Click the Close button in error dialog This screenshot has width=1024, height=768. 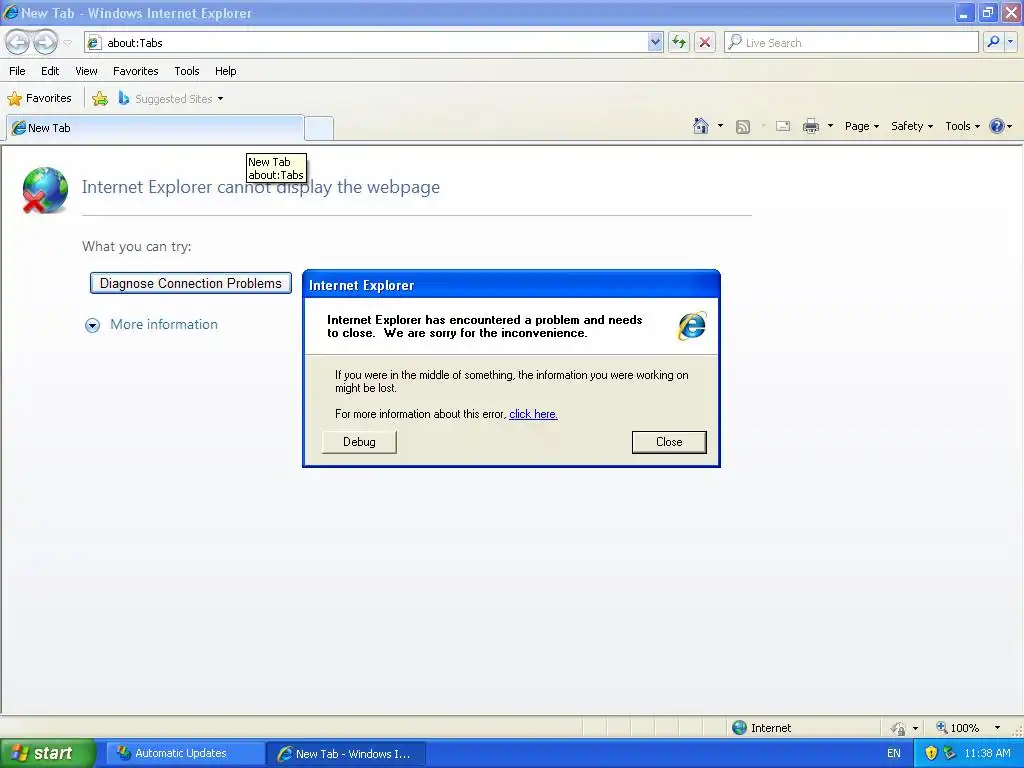(x=669, y=442)
